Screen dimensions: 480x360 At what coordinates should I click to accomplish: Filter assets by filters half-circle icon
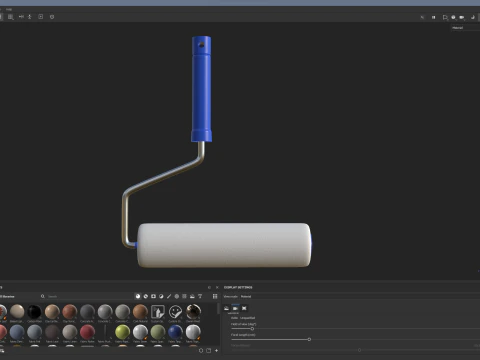pos(161,296)
